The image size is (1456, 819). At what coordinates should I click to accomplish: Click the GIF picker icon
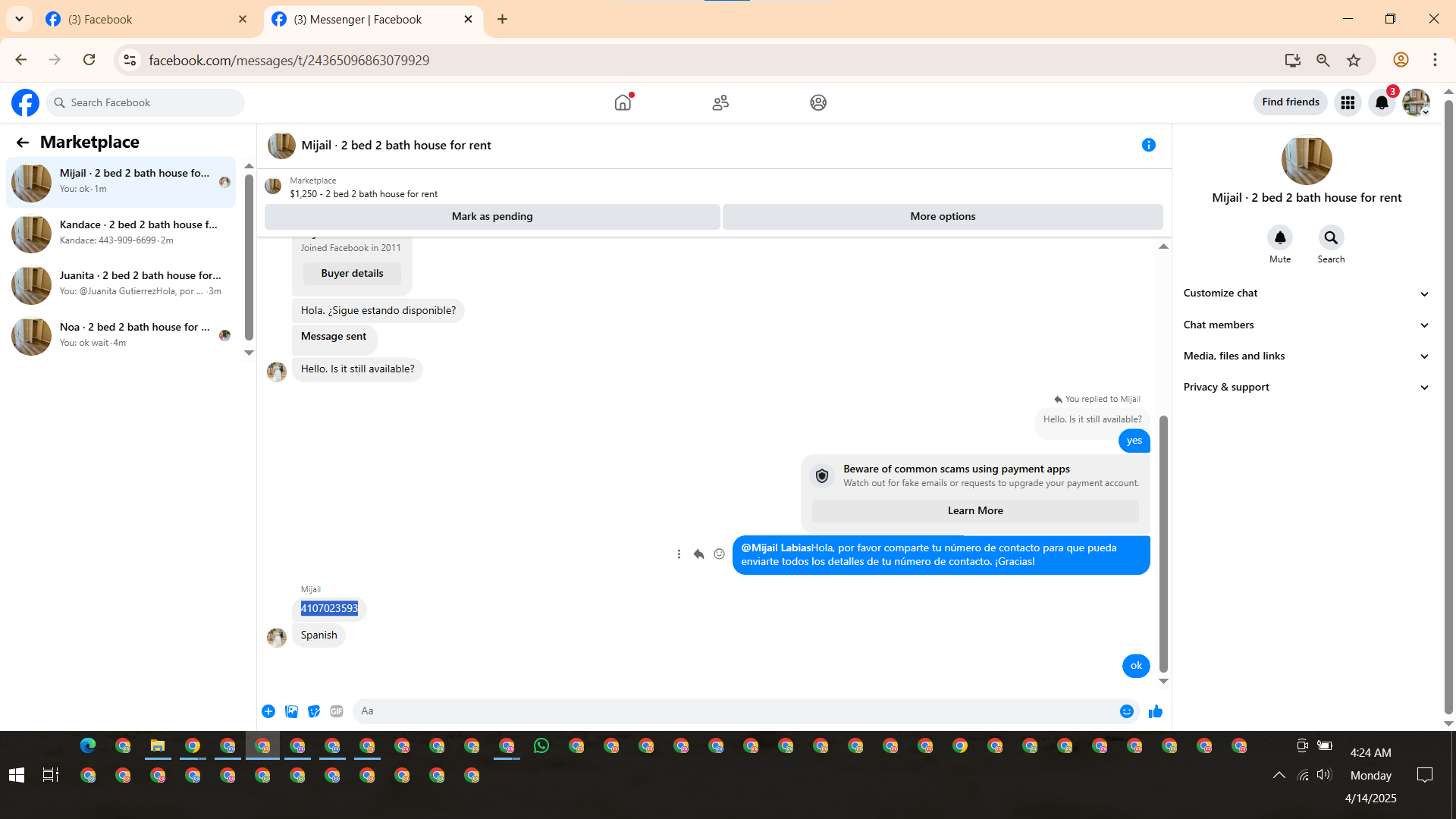click(337, 711)
